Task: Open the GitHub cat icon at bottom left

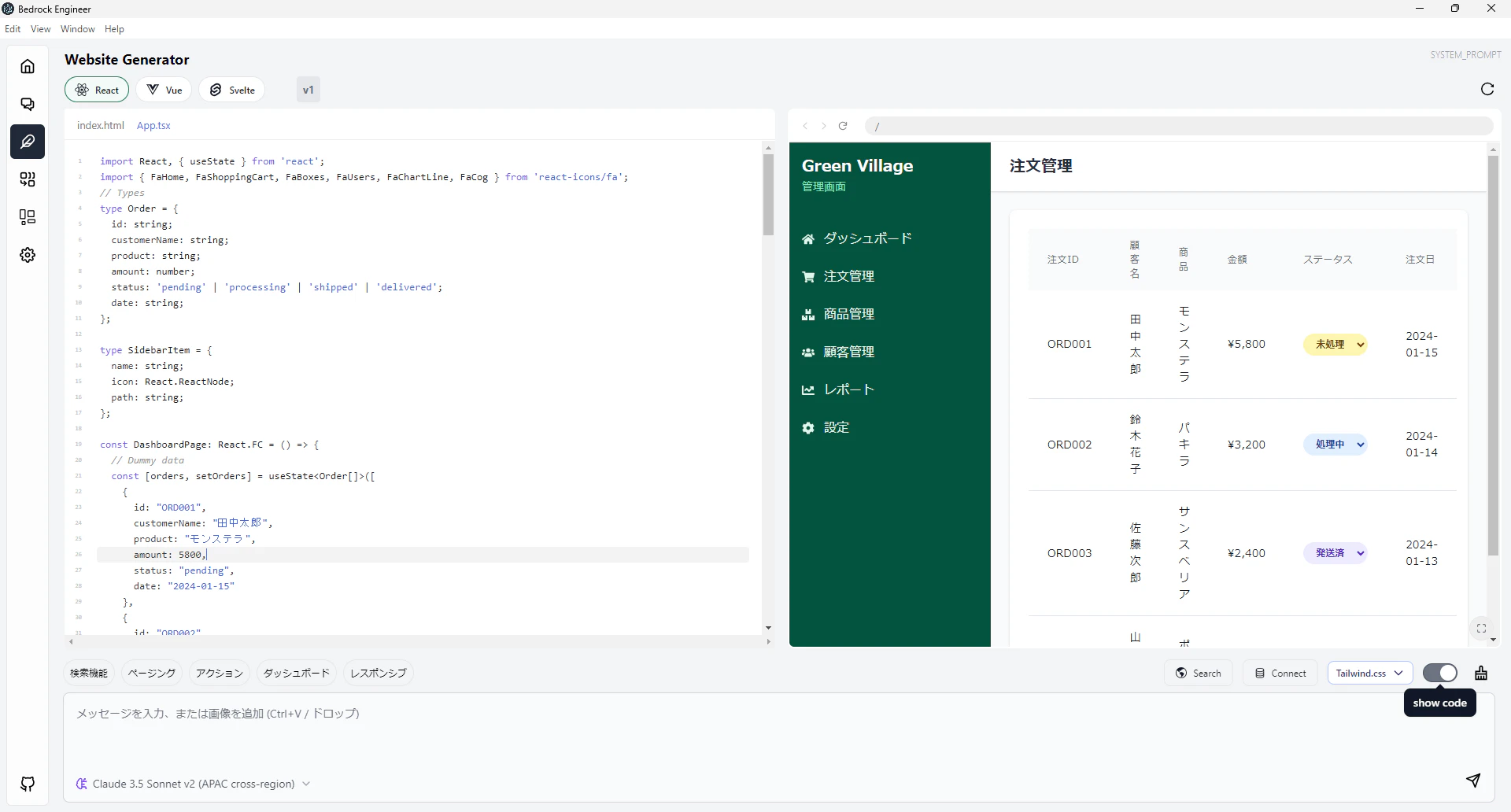Action: [28, 784]
